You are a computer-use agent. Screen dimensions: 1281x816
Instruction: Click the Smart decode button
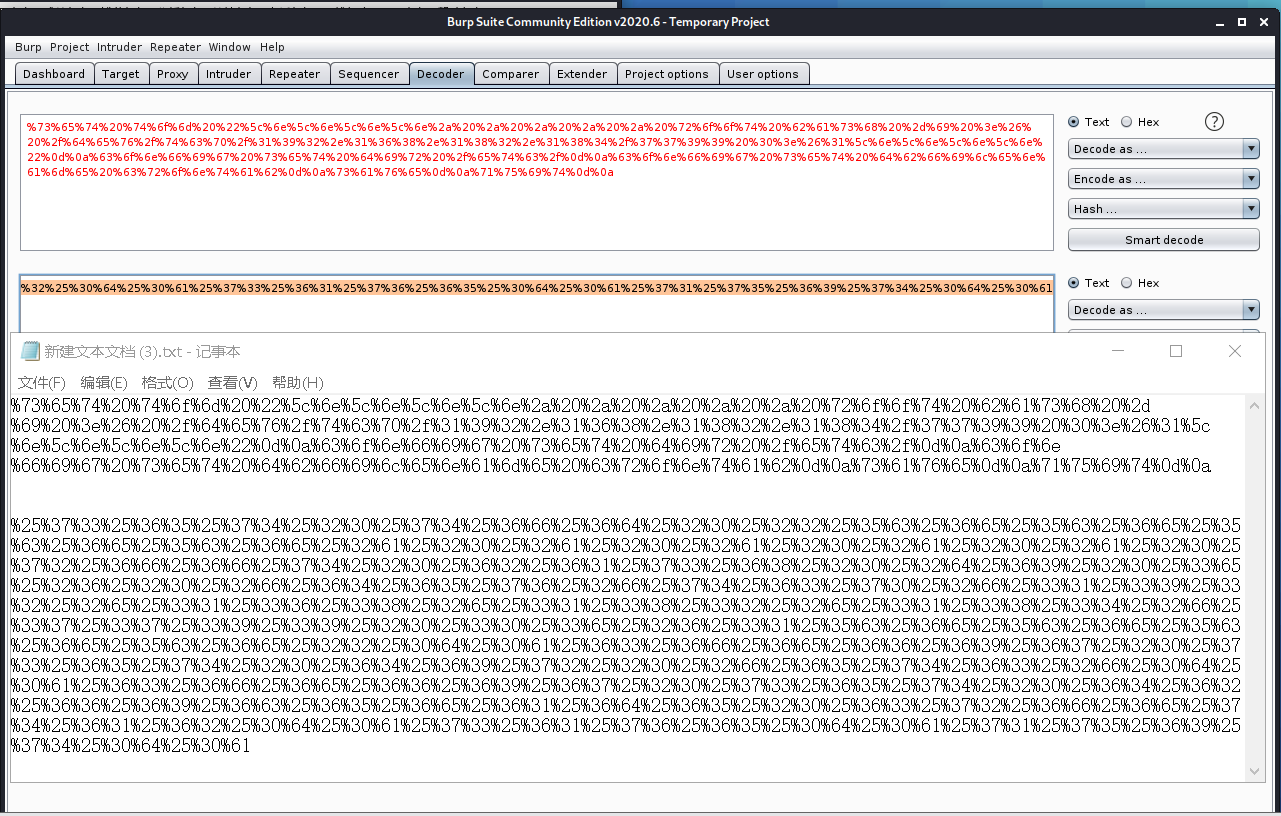pos(1163,240)
